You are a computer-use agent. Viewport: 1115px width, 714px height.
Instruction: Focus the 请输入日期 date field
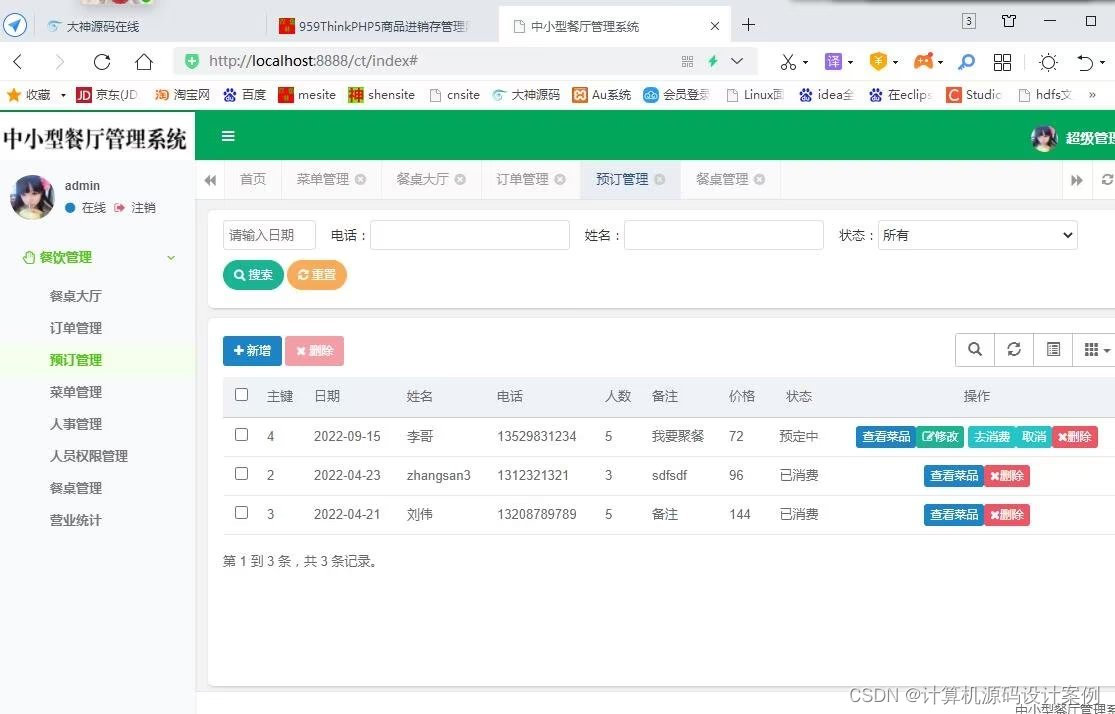269,235
